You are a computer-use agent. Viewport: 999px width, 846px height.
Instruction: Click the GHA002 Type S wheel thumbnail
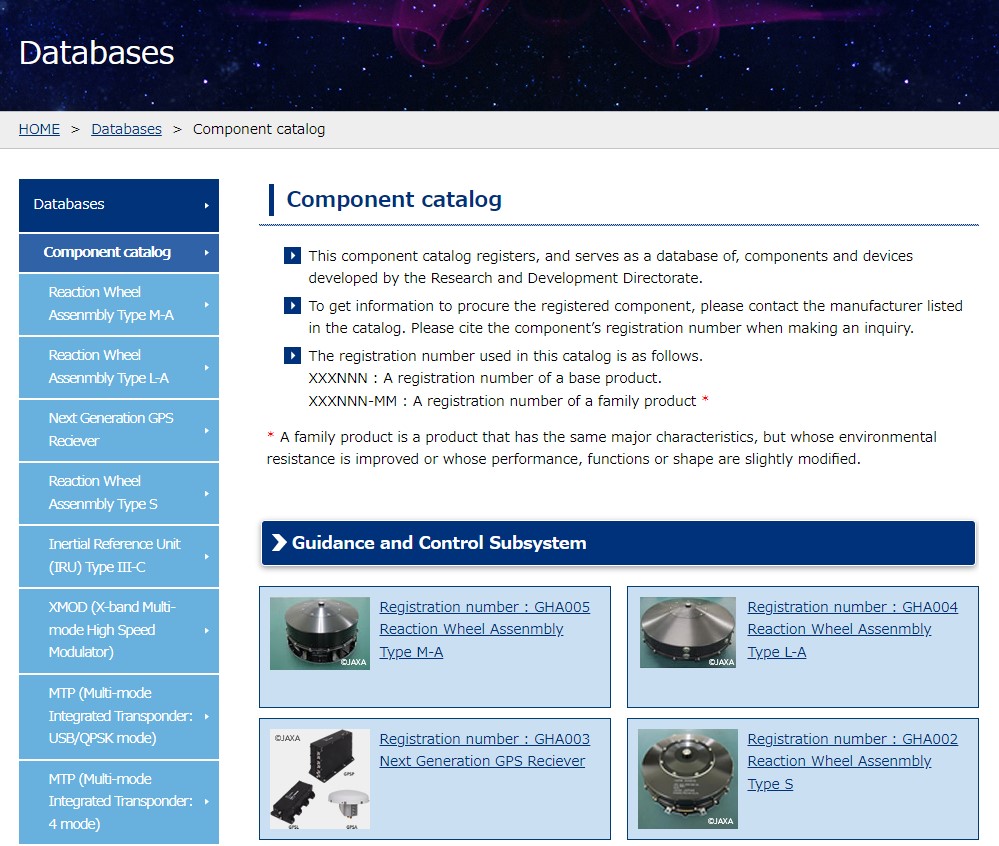click(x=687, y=778)
